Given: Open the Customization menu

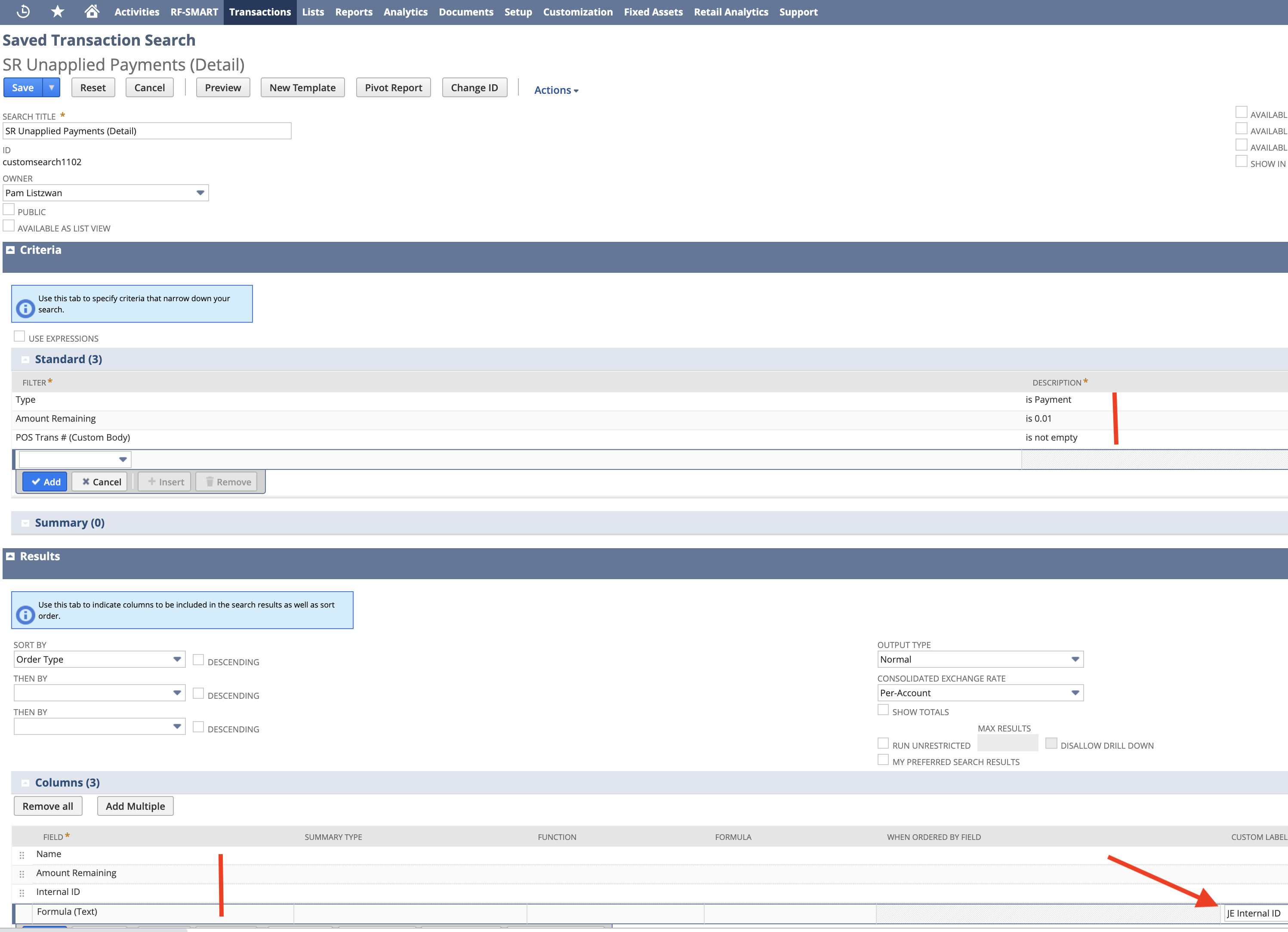Looking at the screenshot, I should click(578, 12).
